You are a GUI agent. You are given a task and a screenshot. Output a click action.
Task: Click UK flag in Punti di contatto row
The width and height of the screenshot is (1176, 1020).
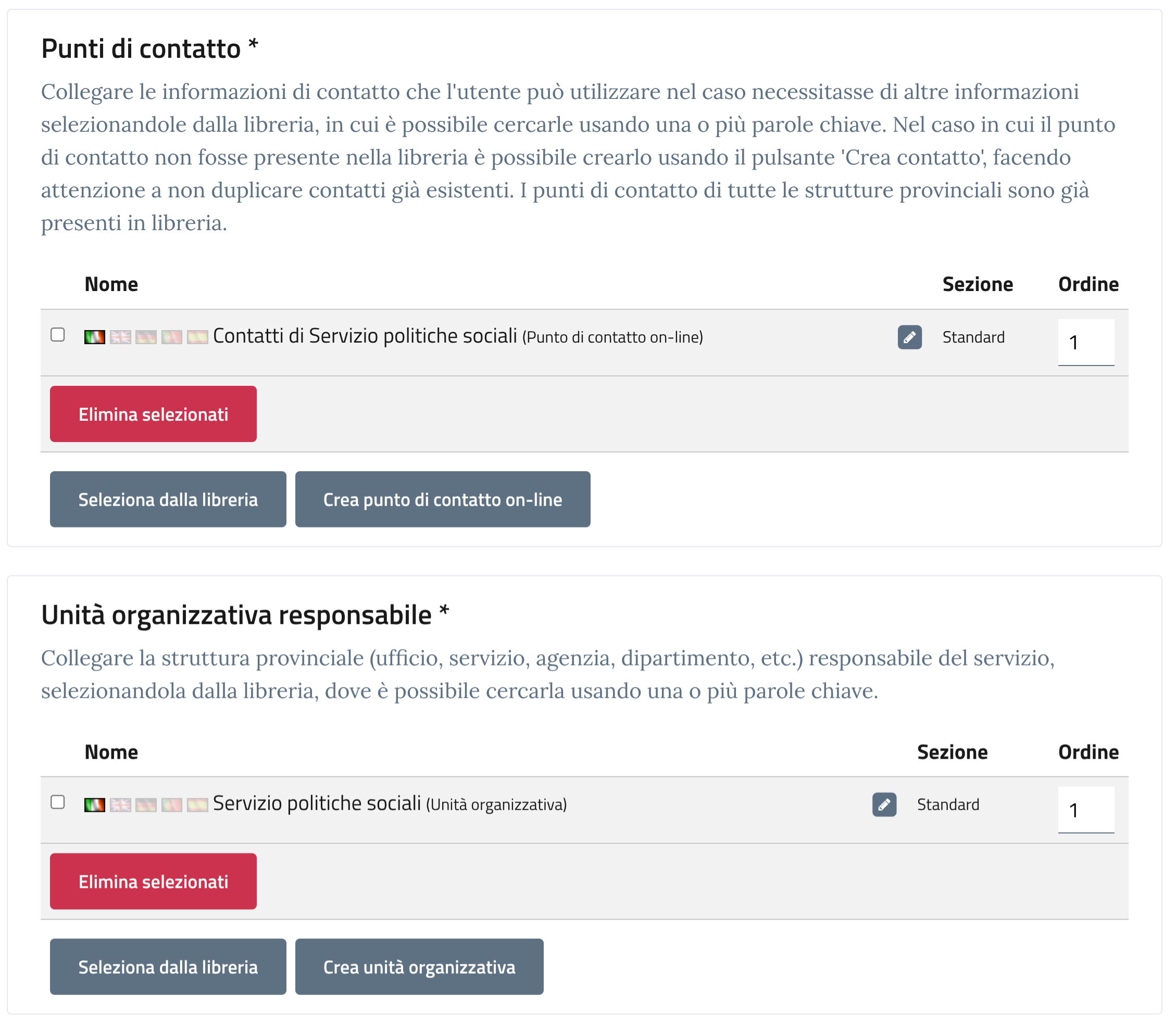click(120, 337)
